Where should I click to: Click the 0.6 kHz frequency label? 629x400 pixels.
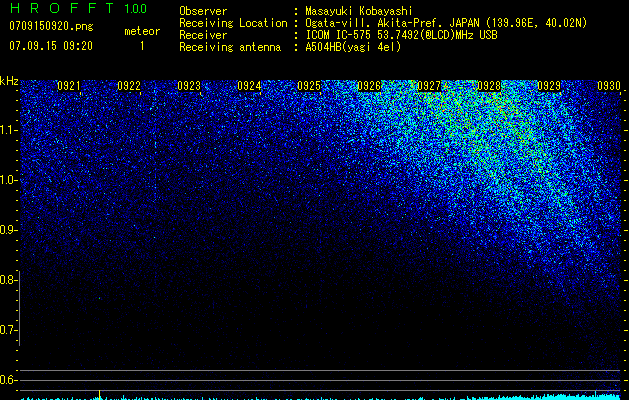8,380
